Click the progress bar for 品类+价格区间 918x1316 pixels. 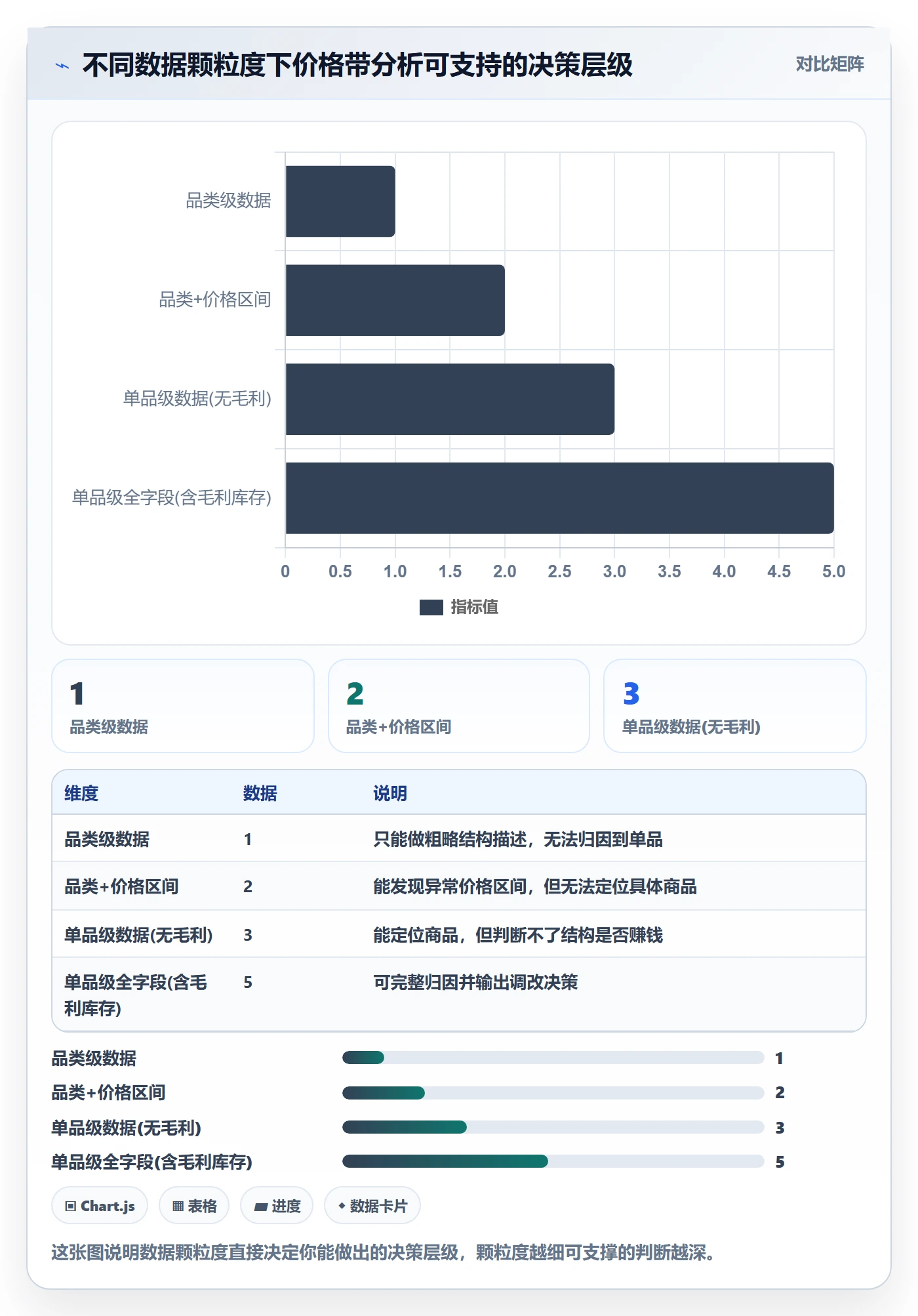(x=553, y=1093)
